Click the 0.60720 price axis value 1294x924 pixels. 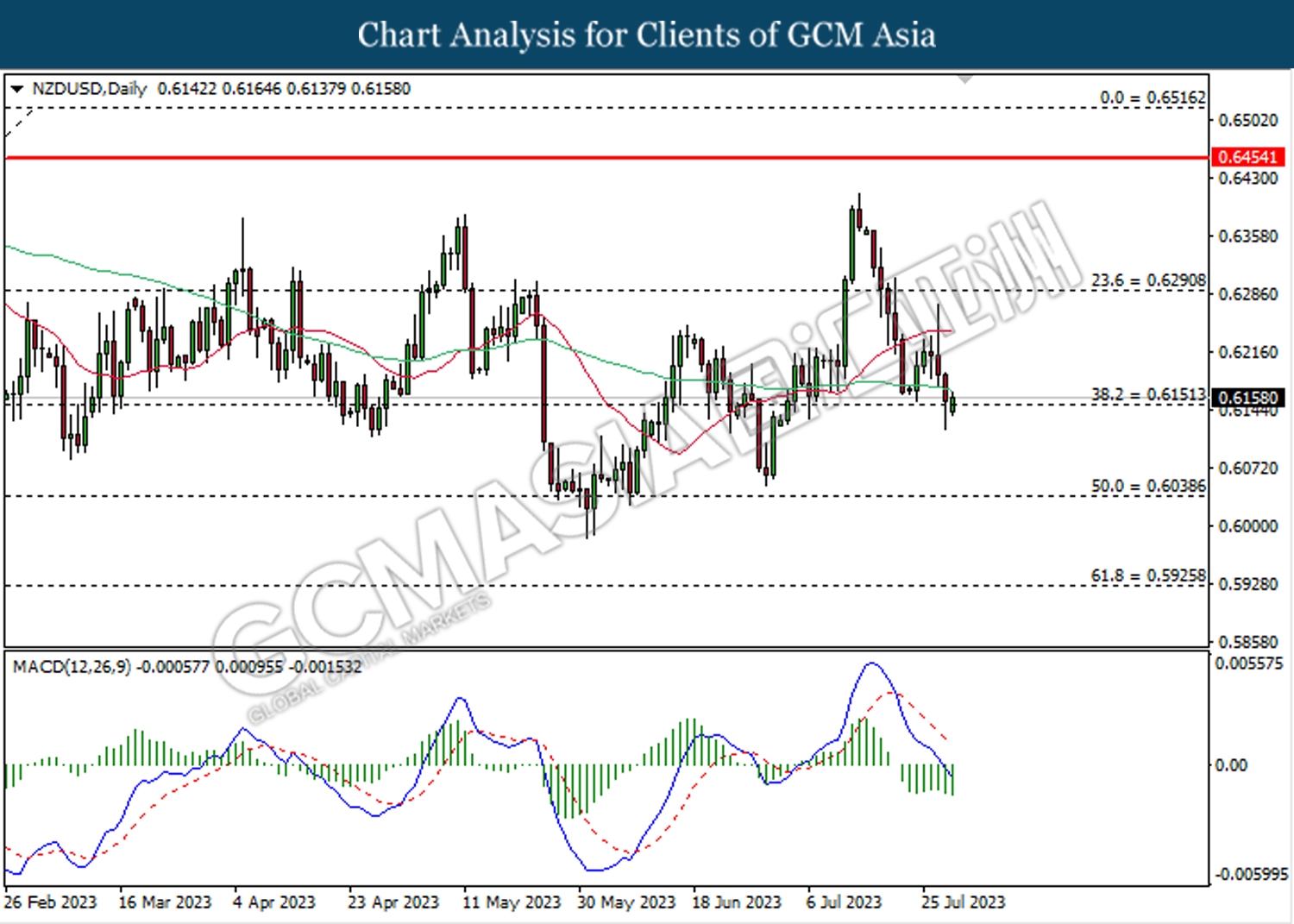tap(1247, 468)
